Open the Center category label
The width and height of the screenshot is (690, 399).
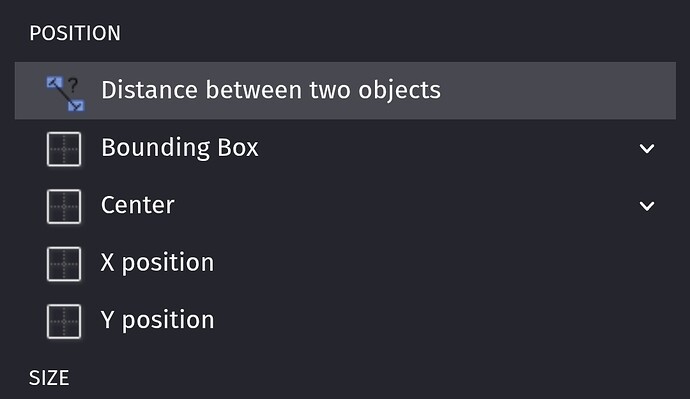tap(138, 205)
